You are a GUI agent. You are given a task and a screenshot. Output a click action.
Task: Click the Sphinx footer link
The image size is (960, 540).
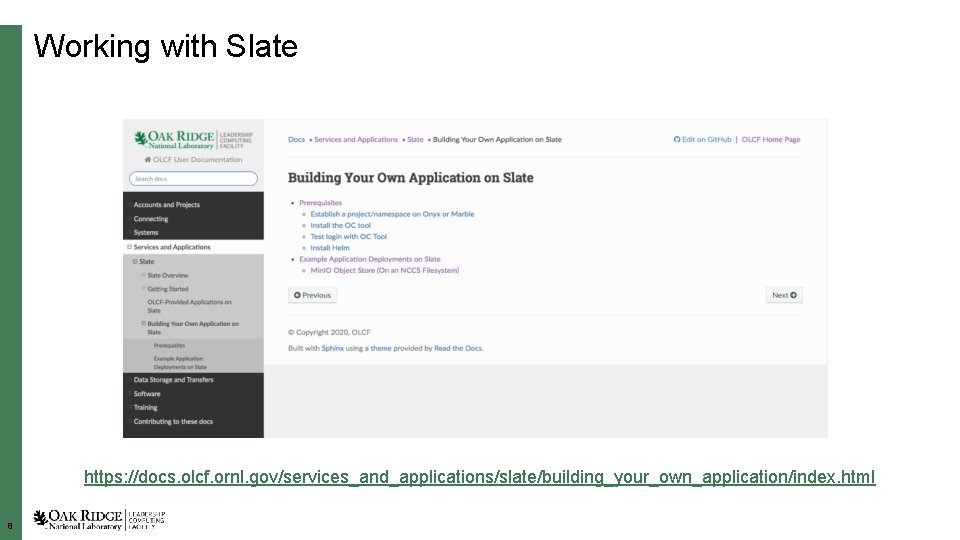tap(332, 348)
